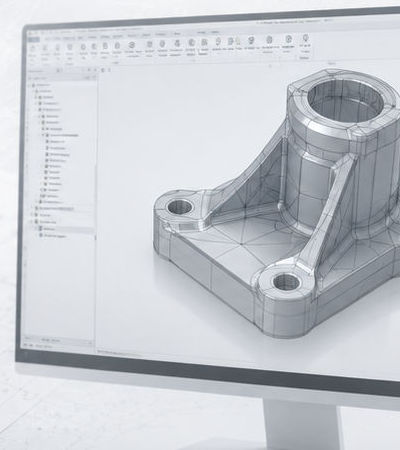Open the blue highlighted tab in the ribbon

pos(33,40)
